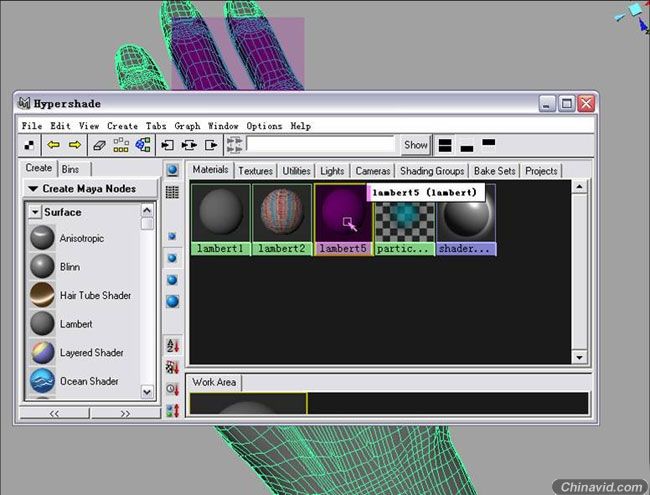Click the node list scroll up arrow
Viewport: 650px width, 495px height.
147,211
